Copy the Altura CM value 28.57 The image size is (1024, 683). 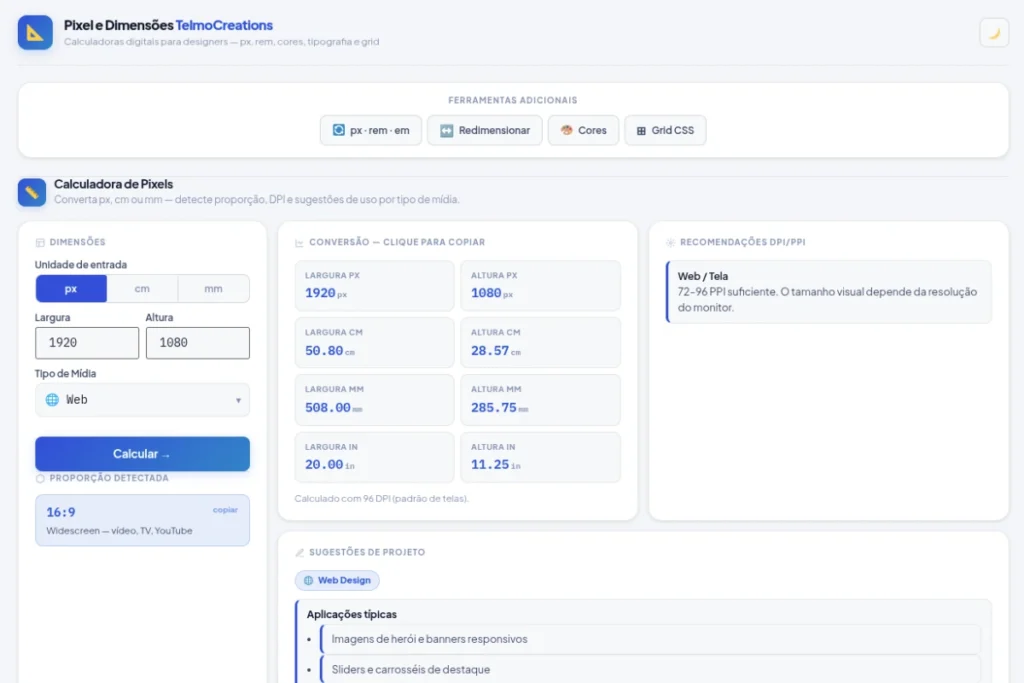(540, 343)
